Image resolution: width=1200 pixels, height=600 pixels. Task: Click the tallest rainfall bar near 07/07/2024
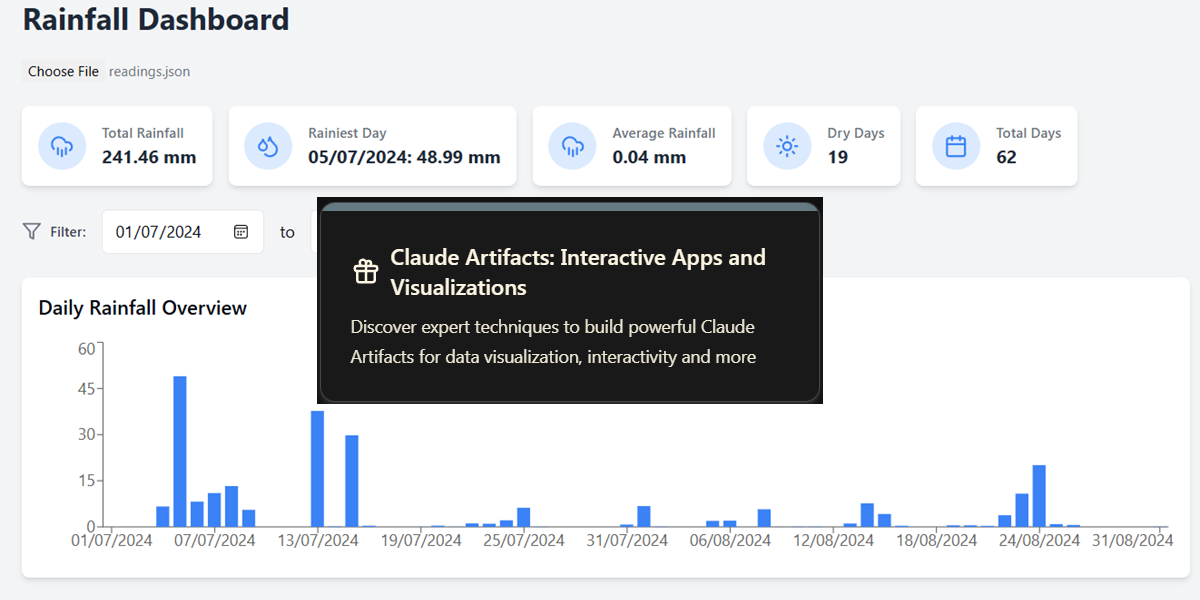click(x=180, y=450)
